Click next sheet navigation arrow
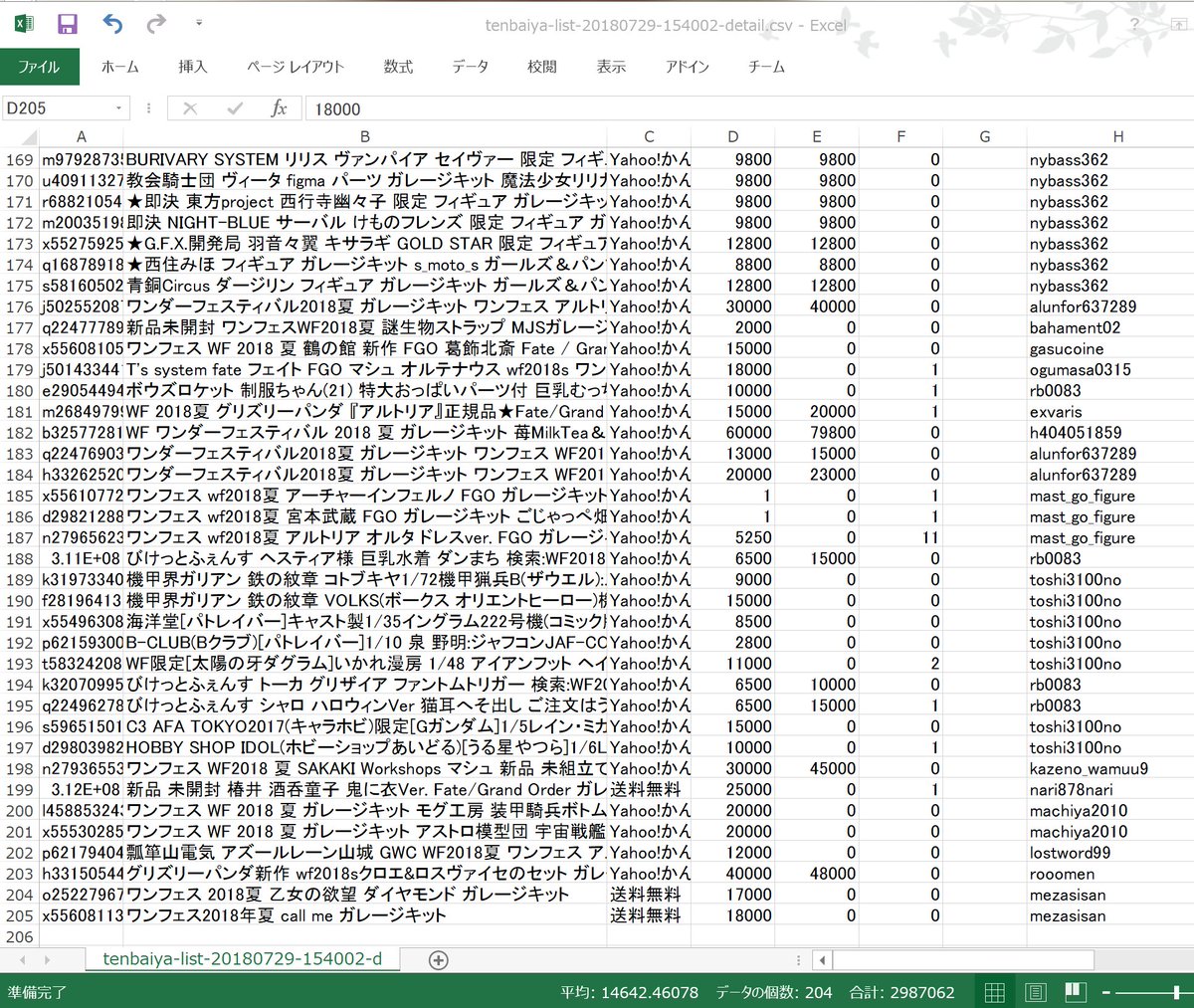The image size is (1194, 1008). [x=48, y=960]
